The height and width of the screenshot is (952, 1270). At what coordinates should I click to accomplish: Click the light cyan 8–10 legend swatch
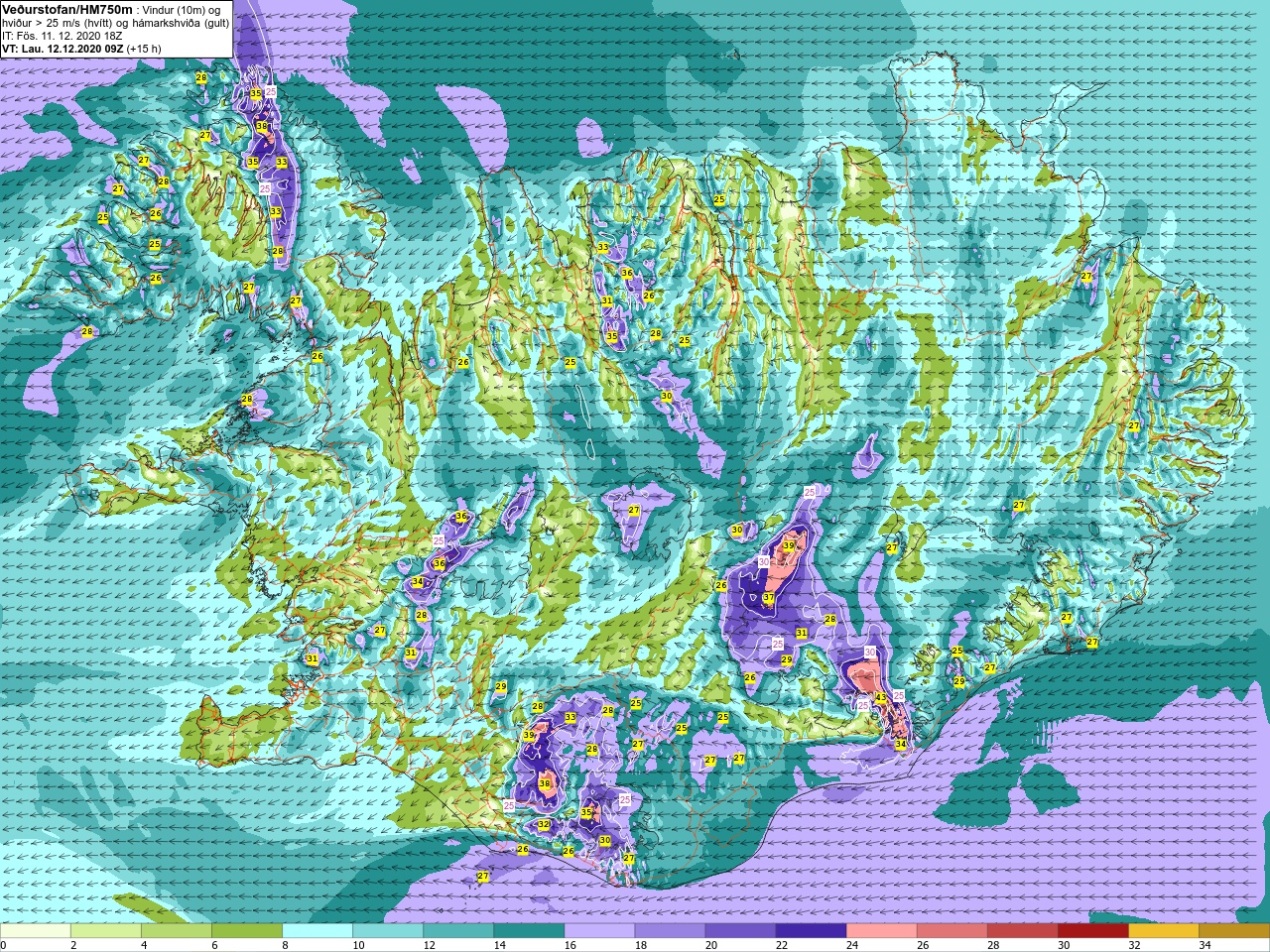317,931
